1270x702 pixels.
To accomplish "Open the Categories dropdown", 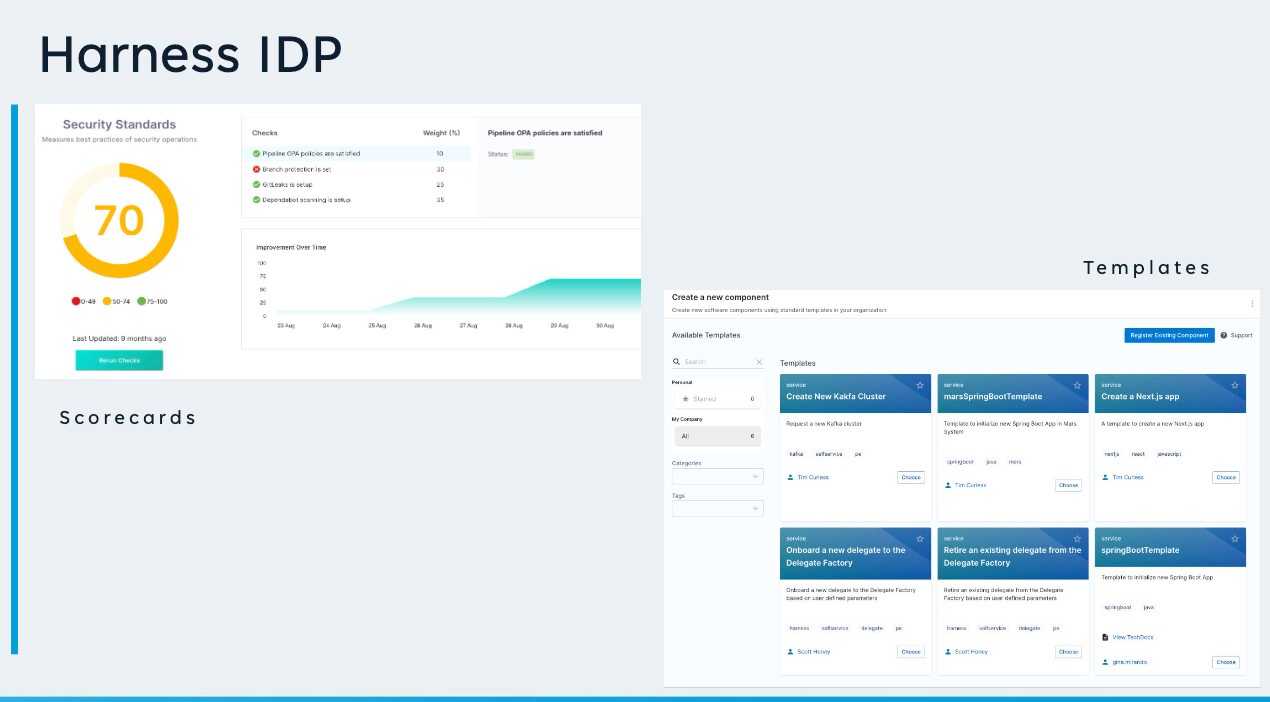I will [x=717, y=477].
